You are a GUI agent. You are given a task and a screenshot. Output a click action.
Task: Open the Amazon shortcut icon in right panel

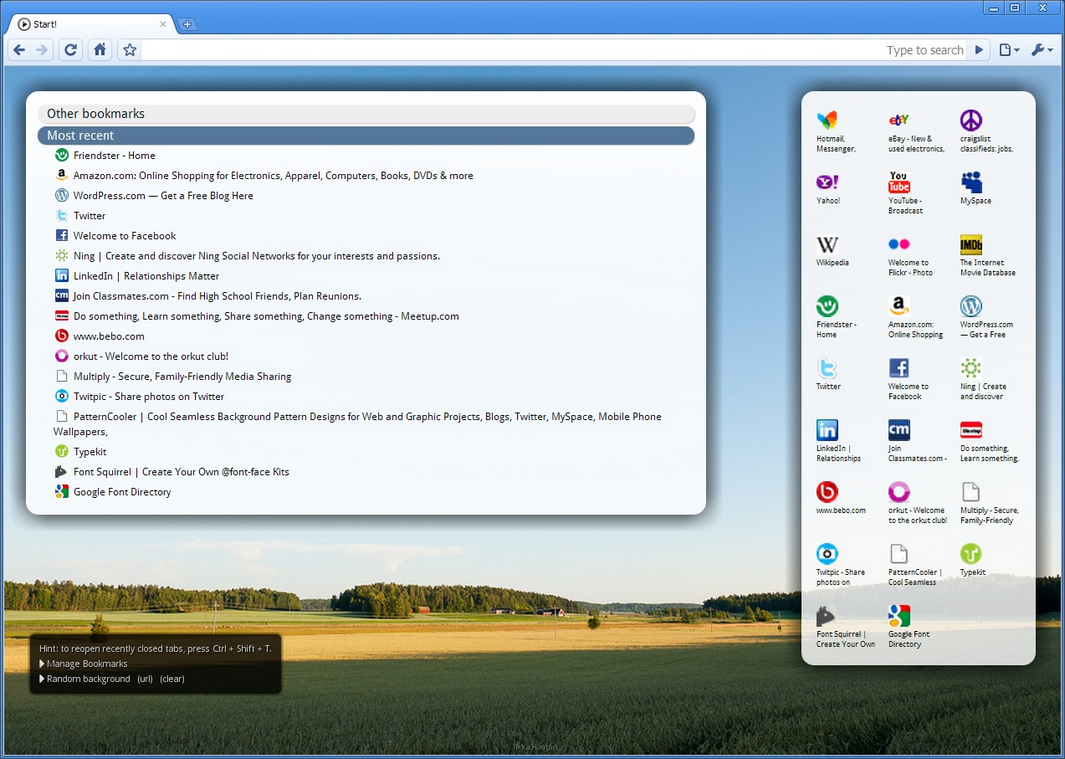[x=899, y=306]
